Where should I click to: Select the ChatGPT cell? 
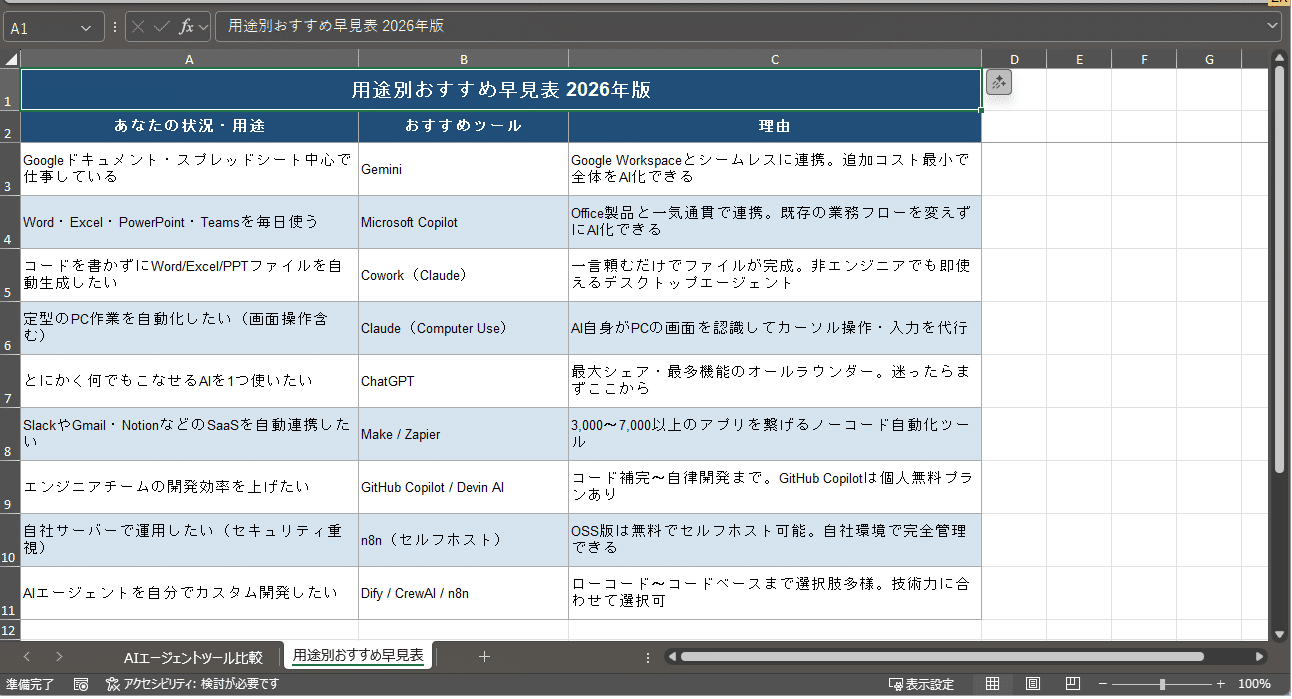tap(464, 381)
